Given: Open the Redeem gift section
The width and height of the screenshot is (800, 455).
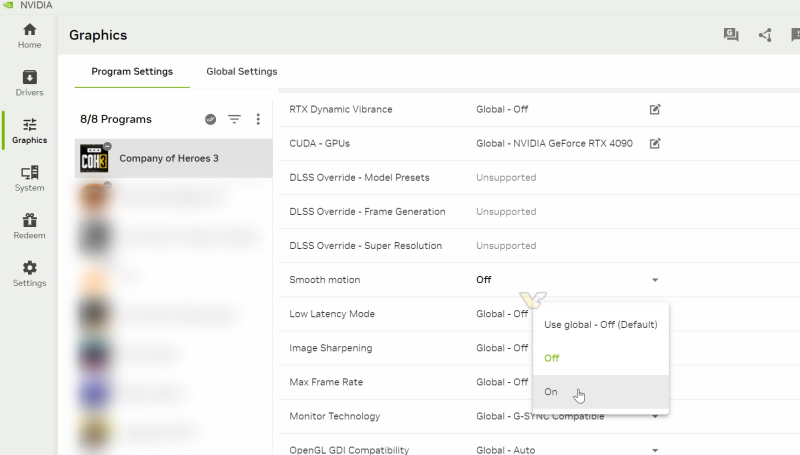Looking at the screenshot, I should [x=29, y=226].
